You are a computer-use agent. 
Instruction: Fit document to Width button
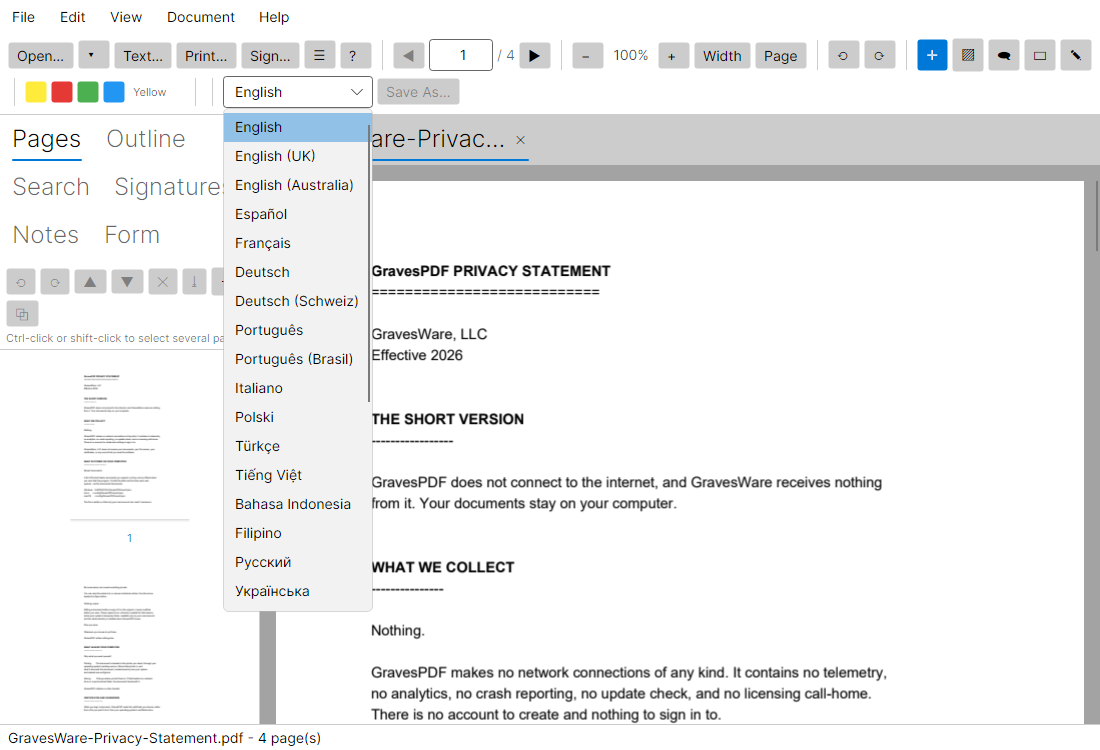722,55
